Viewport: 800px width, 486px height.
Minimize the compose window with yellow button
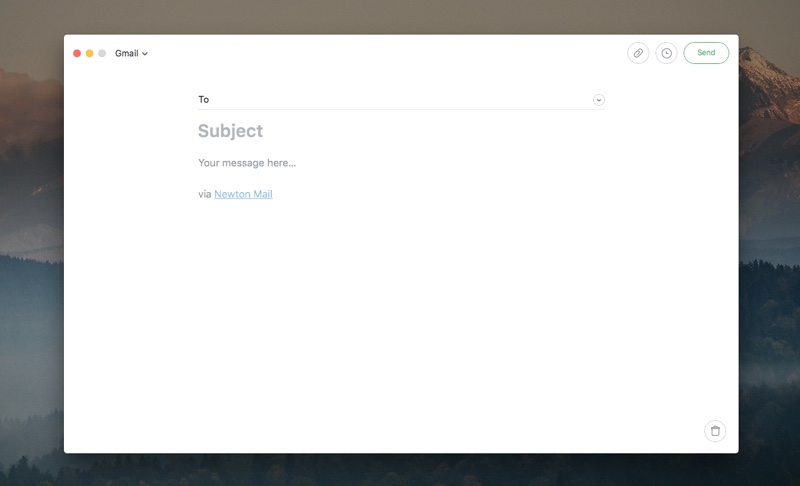(89, 54)
